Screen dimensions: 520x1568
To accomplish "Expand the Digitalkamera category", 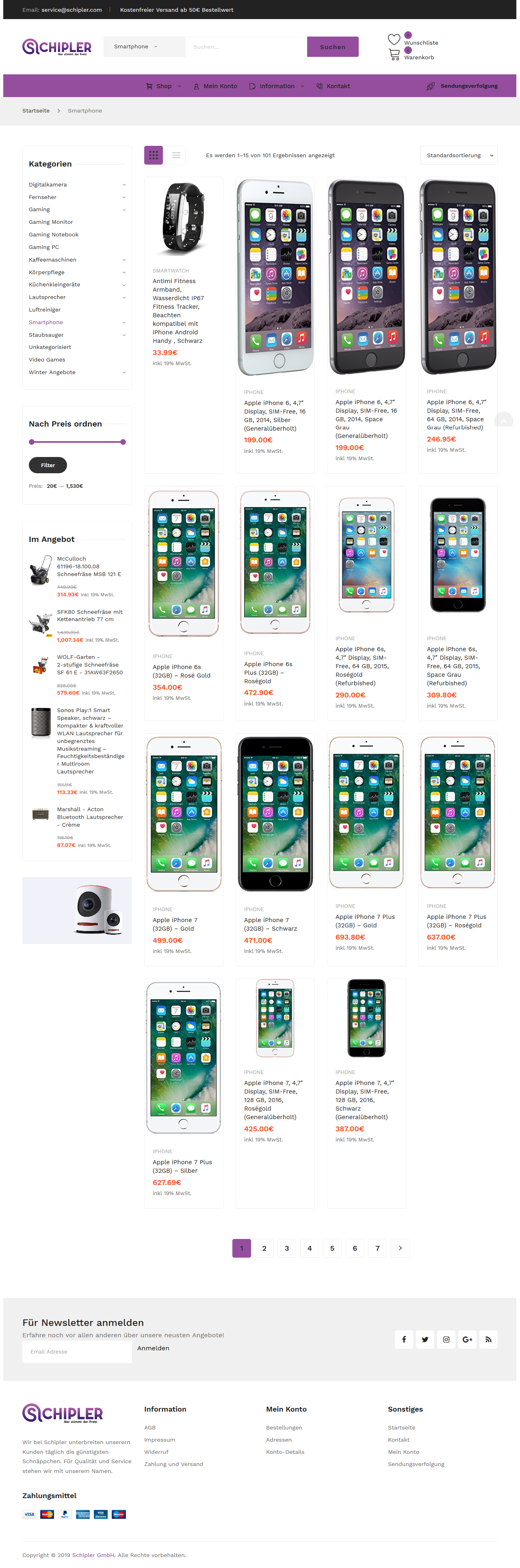I will coord(123,185).
